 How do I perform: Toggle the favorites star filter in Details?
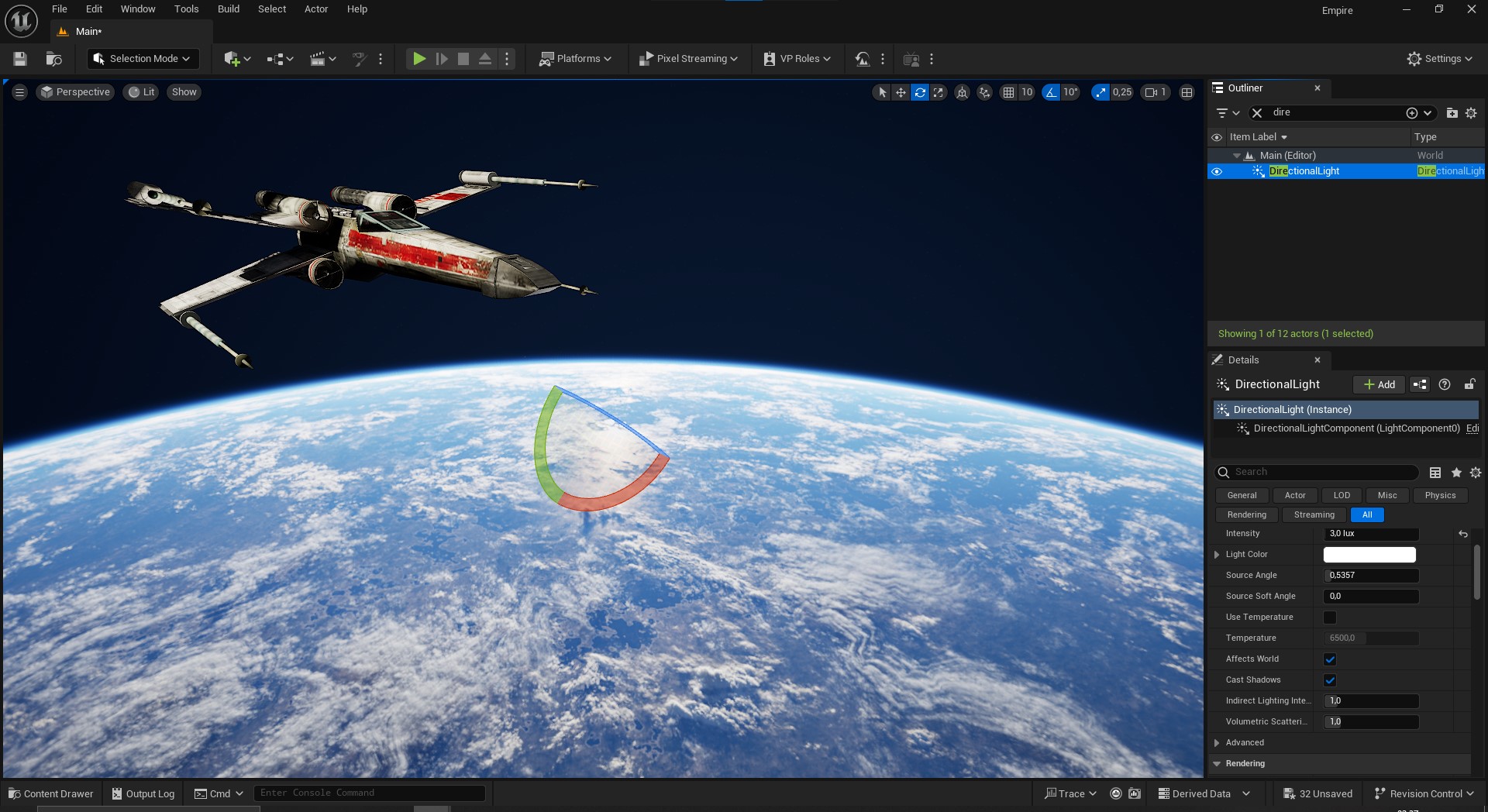tap(1456, 473)
